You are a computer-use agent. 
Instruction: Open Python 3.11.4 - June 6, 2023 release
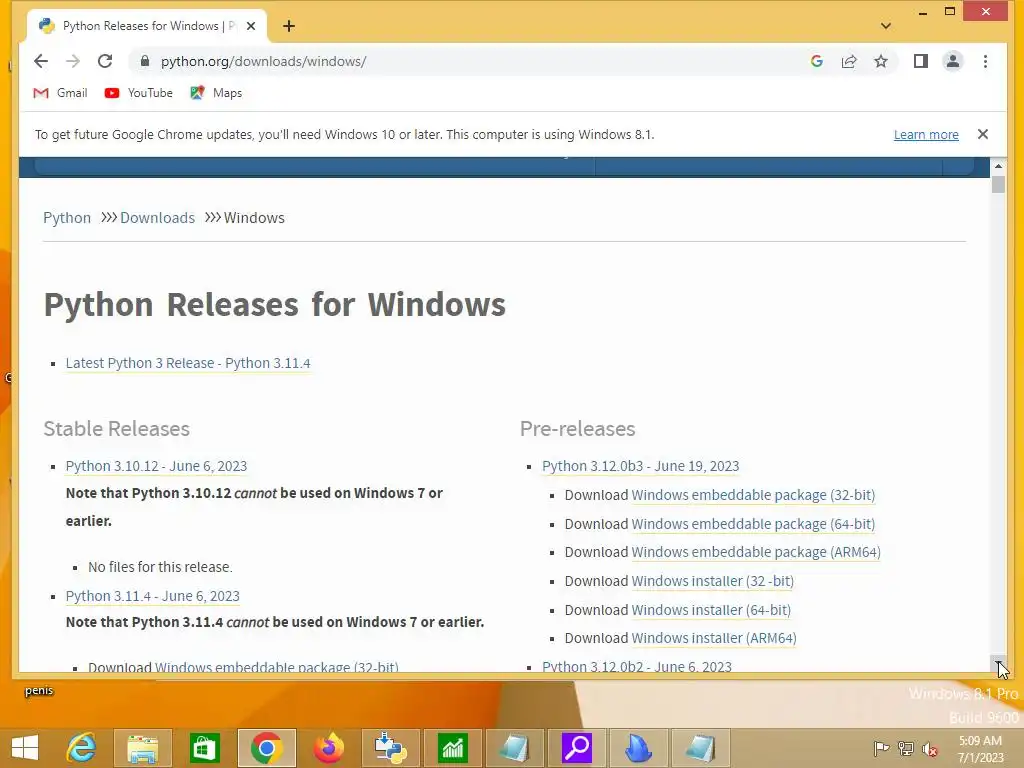tap(152, 596)
